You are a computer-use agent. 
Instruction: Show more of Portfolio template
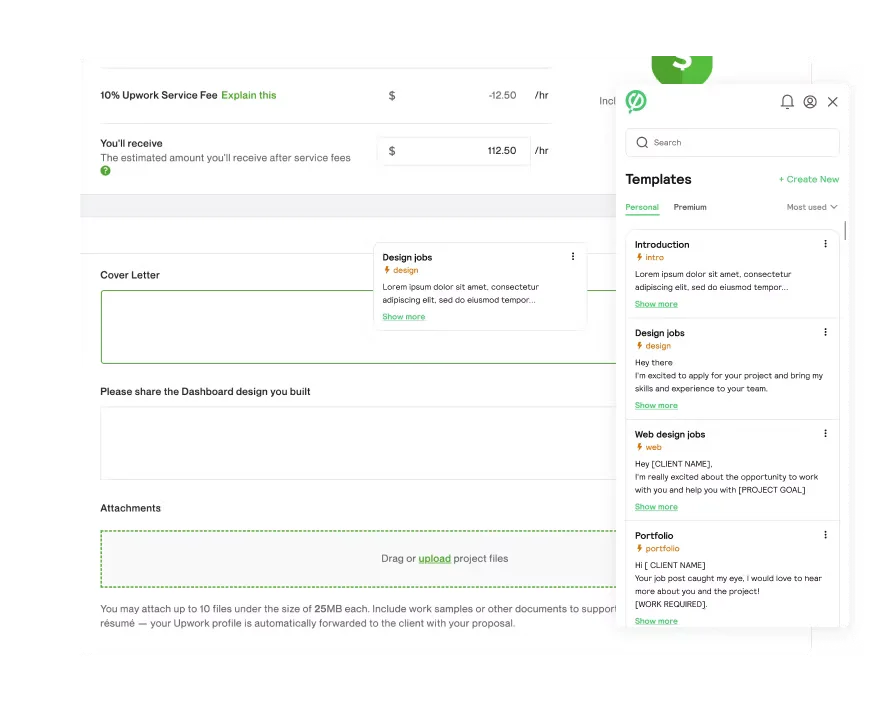click(x=656, y=621)
